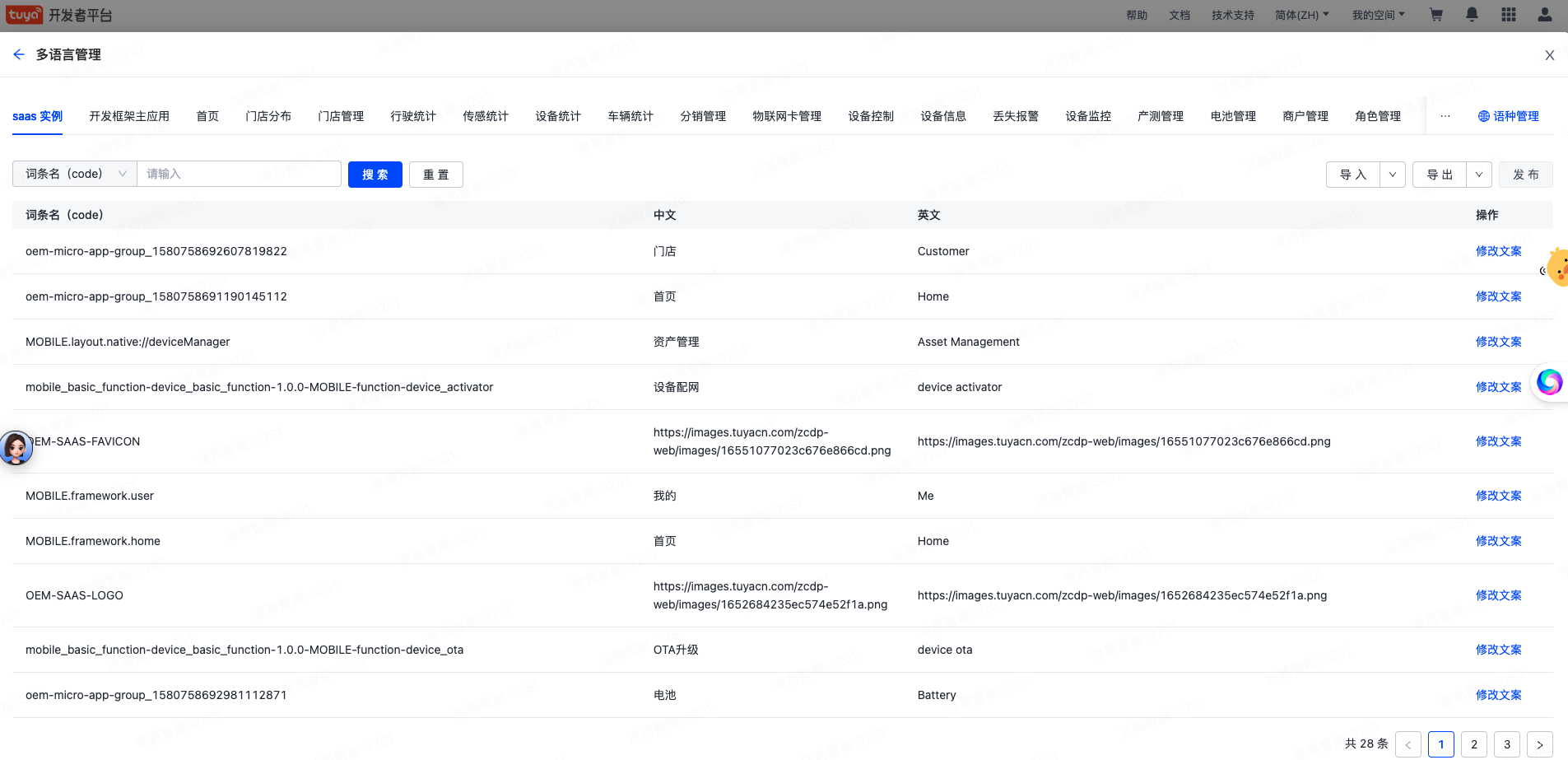Open the notifications bell
The image size is (1568, 760).
point(1472,15)
